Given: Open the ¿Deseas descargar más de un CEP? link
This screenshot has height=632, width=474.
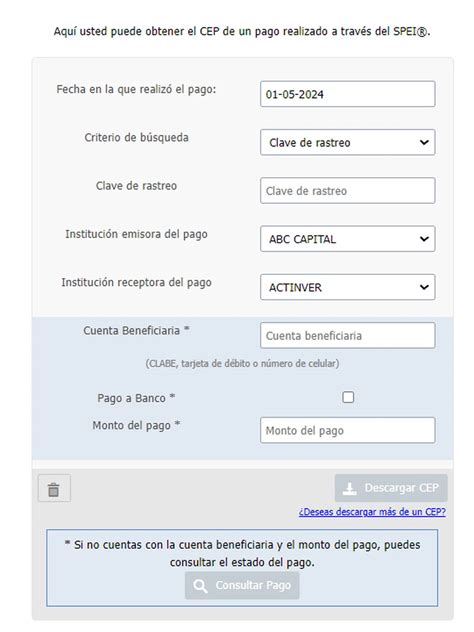Looking at the screenshot, I should [372, 512].
